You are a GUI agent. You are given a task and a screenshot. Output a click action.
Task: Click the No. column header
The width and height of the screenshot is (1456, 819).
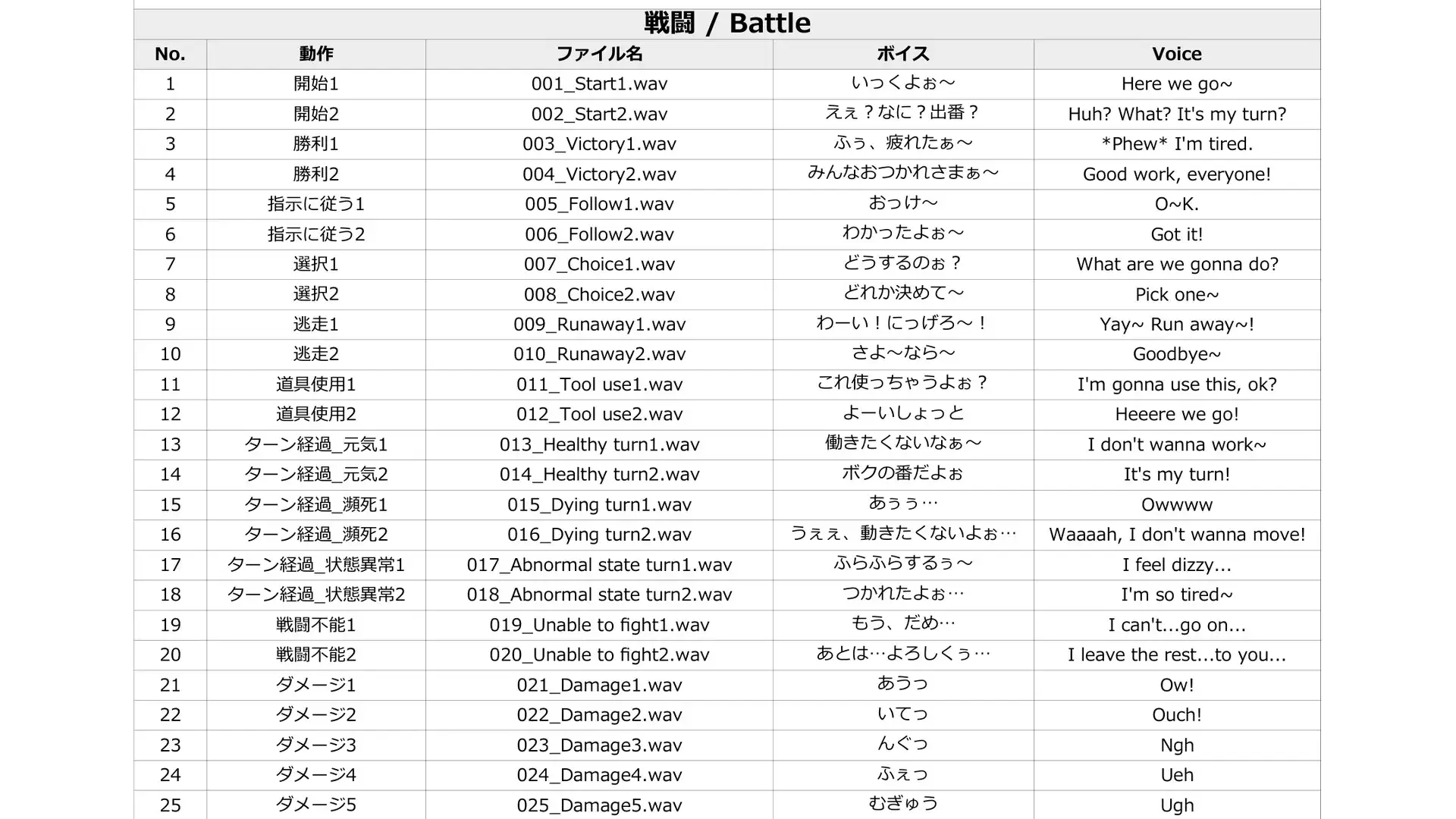click(170, 54)
